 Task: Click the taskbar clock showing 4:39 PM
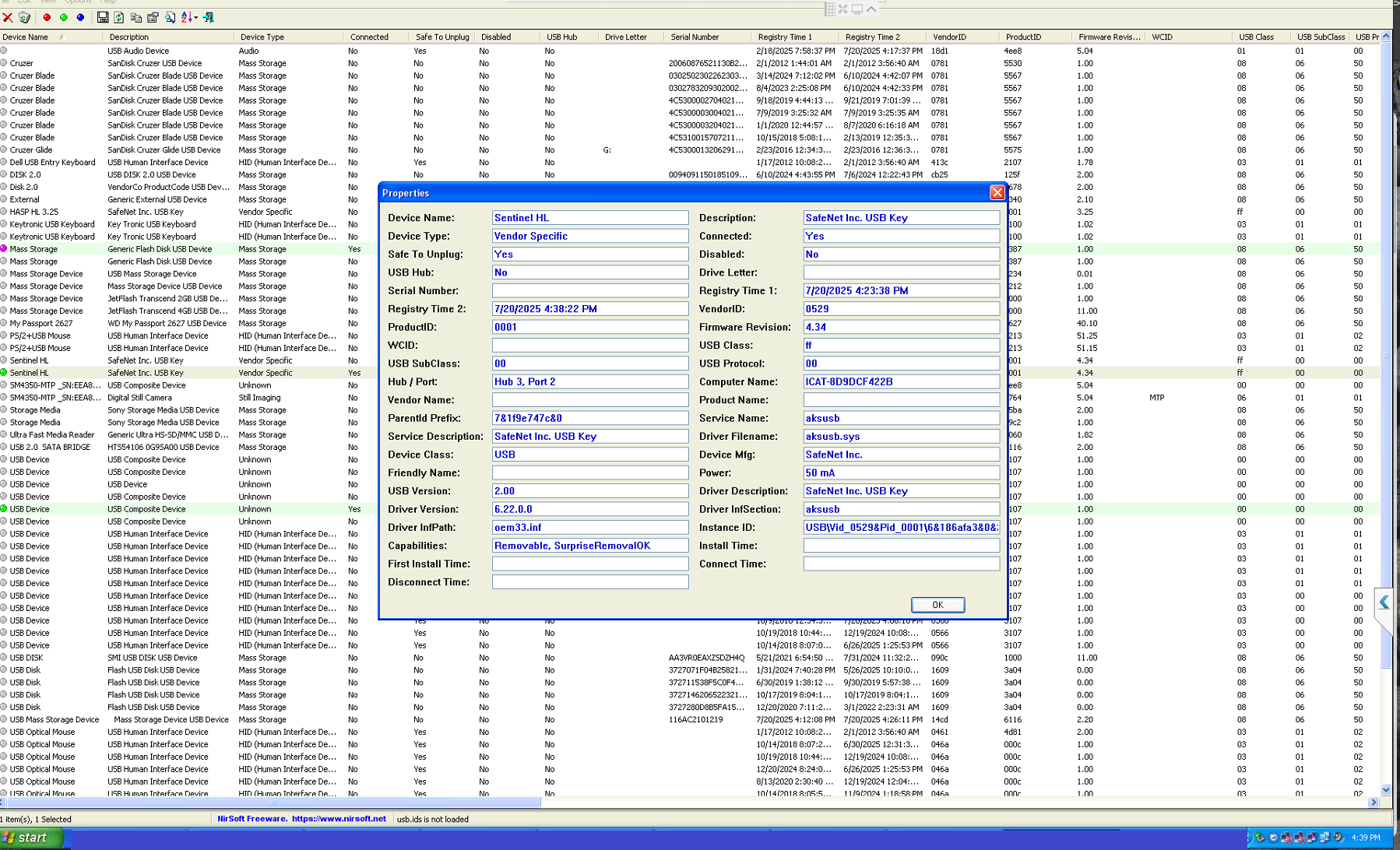tap(1366, 838)
